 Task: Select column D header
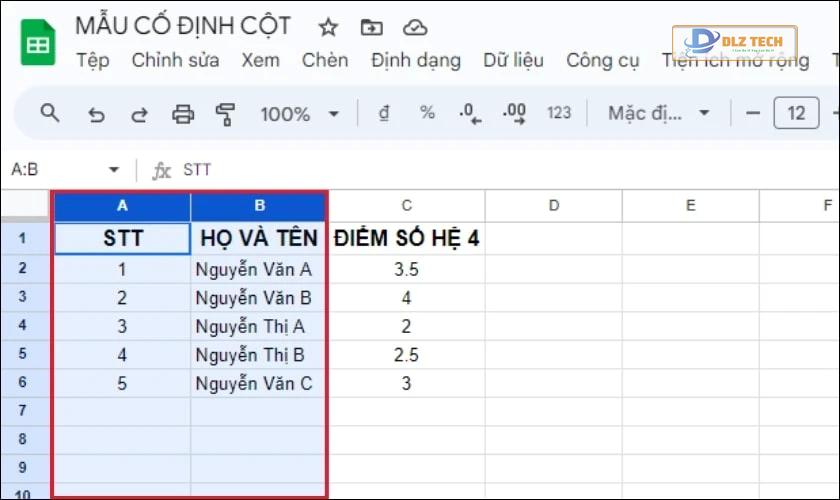tap(554, 206)
